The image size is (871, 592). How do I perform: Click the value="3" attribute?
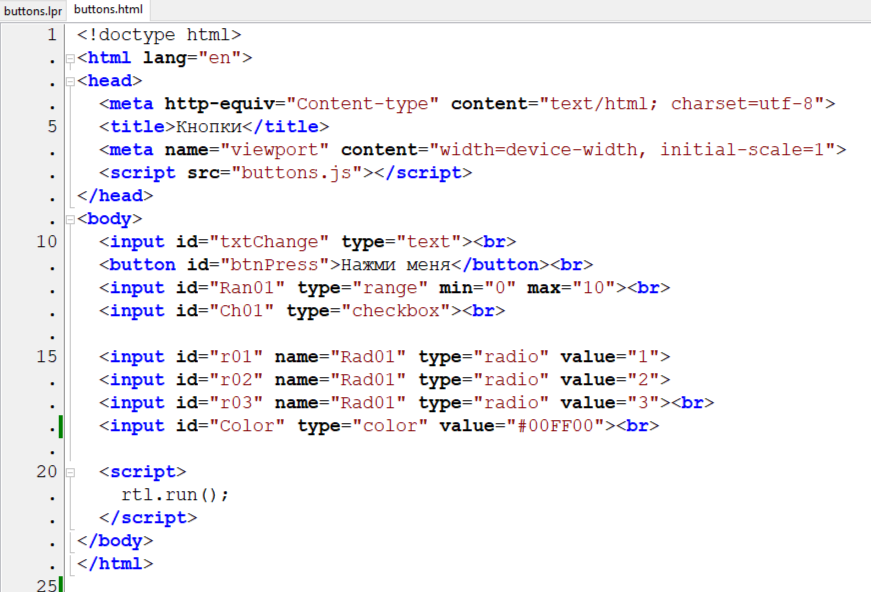610,403
